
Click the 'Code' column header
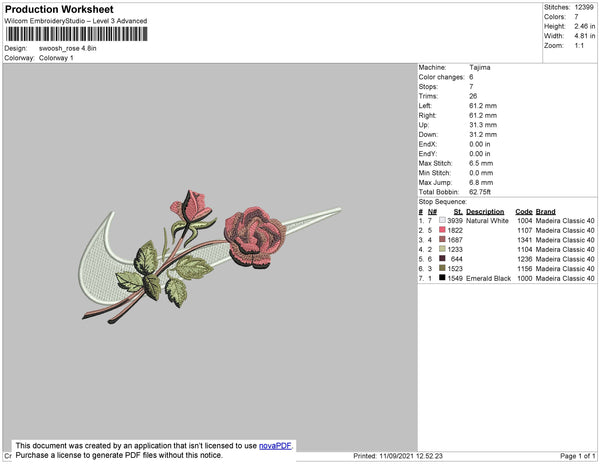pyautogui.click(x=524, y=212)
